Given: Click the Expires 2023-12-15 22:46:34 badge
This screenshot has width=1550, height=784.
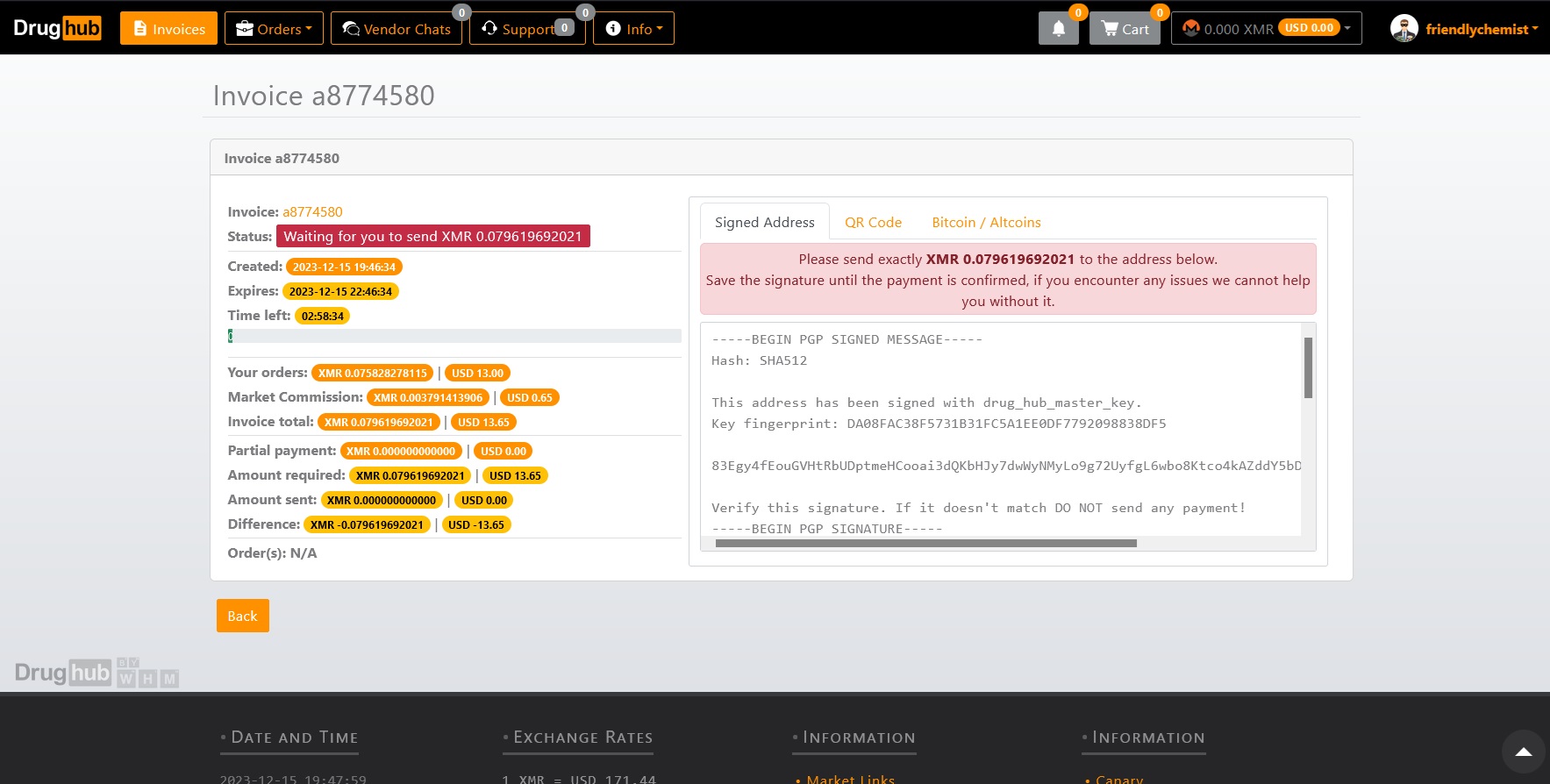Looking at the screenshot, I should [340, 291].
